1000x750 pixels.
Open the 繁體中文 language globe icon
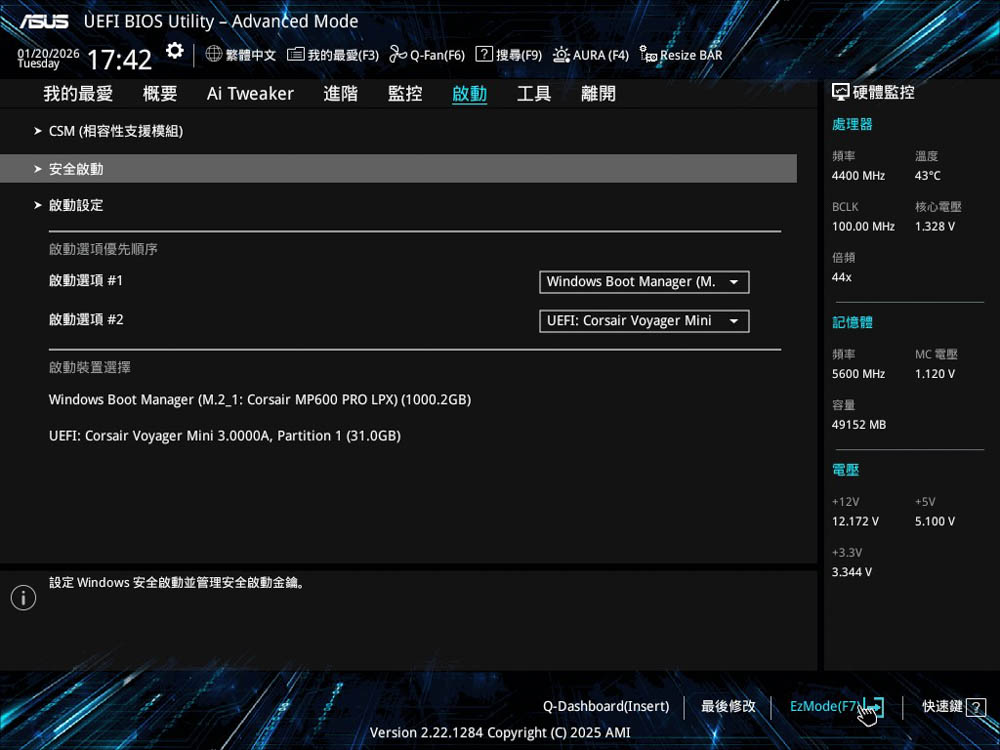214,55
